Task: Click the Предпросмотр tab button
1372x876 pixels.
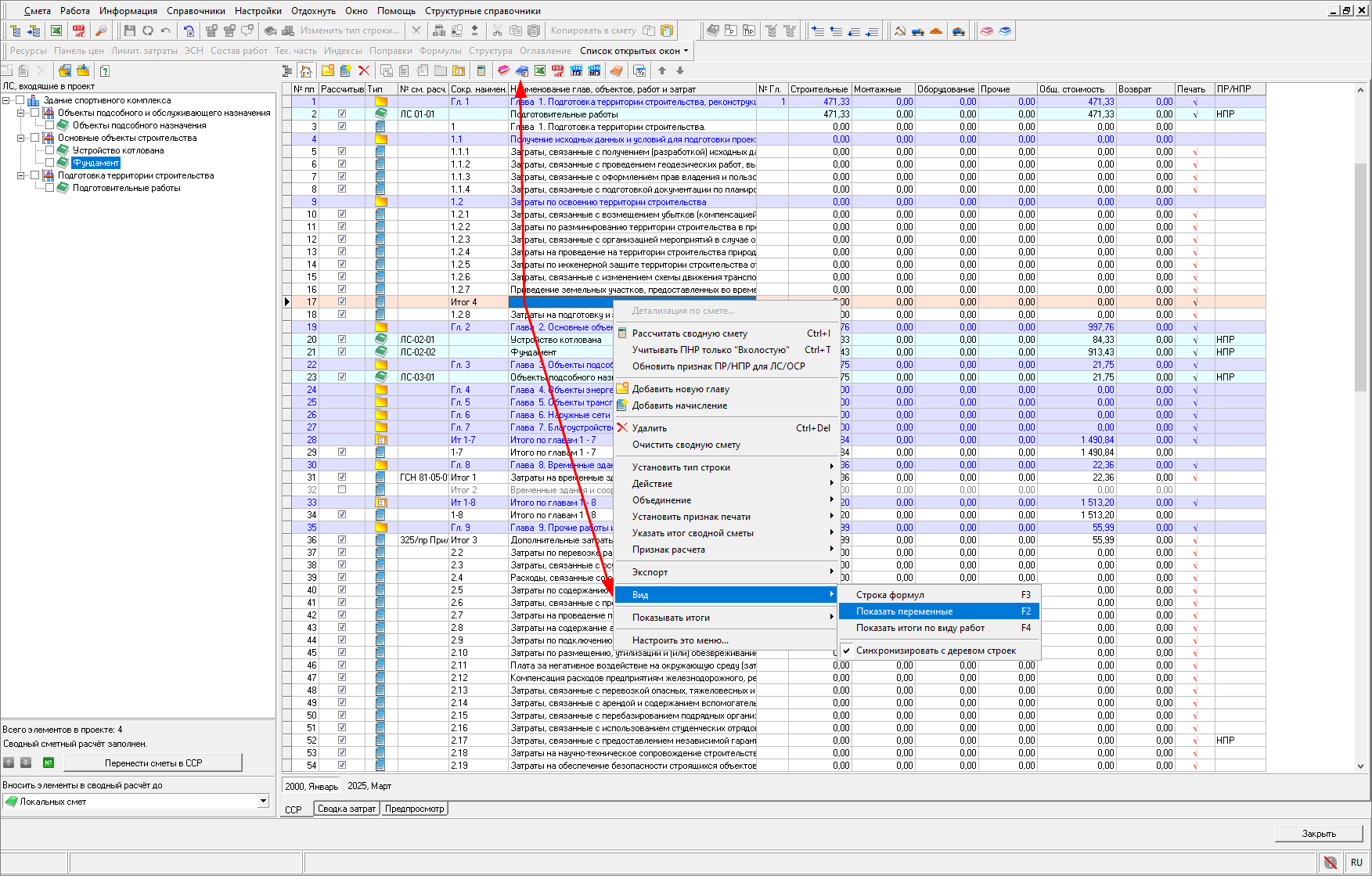Action: point(415,809)
